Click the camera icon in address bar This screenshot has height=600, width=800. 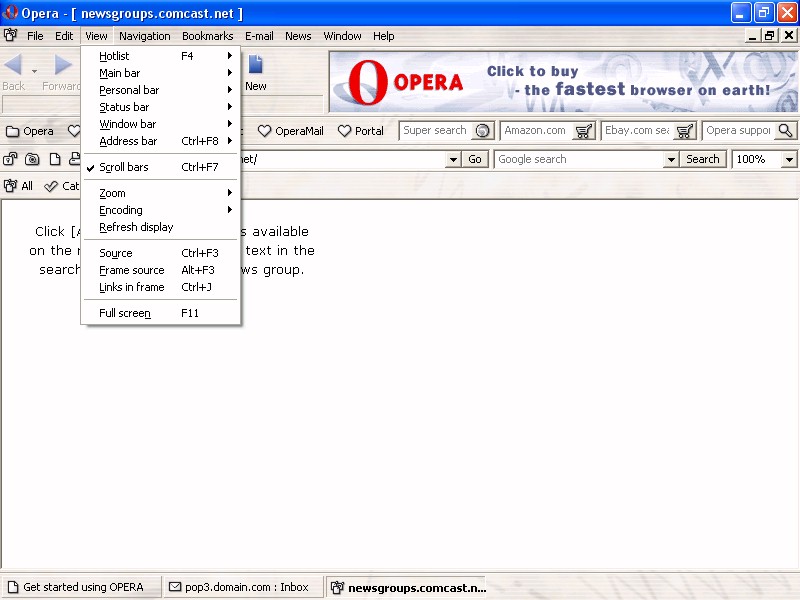[32, 159]
